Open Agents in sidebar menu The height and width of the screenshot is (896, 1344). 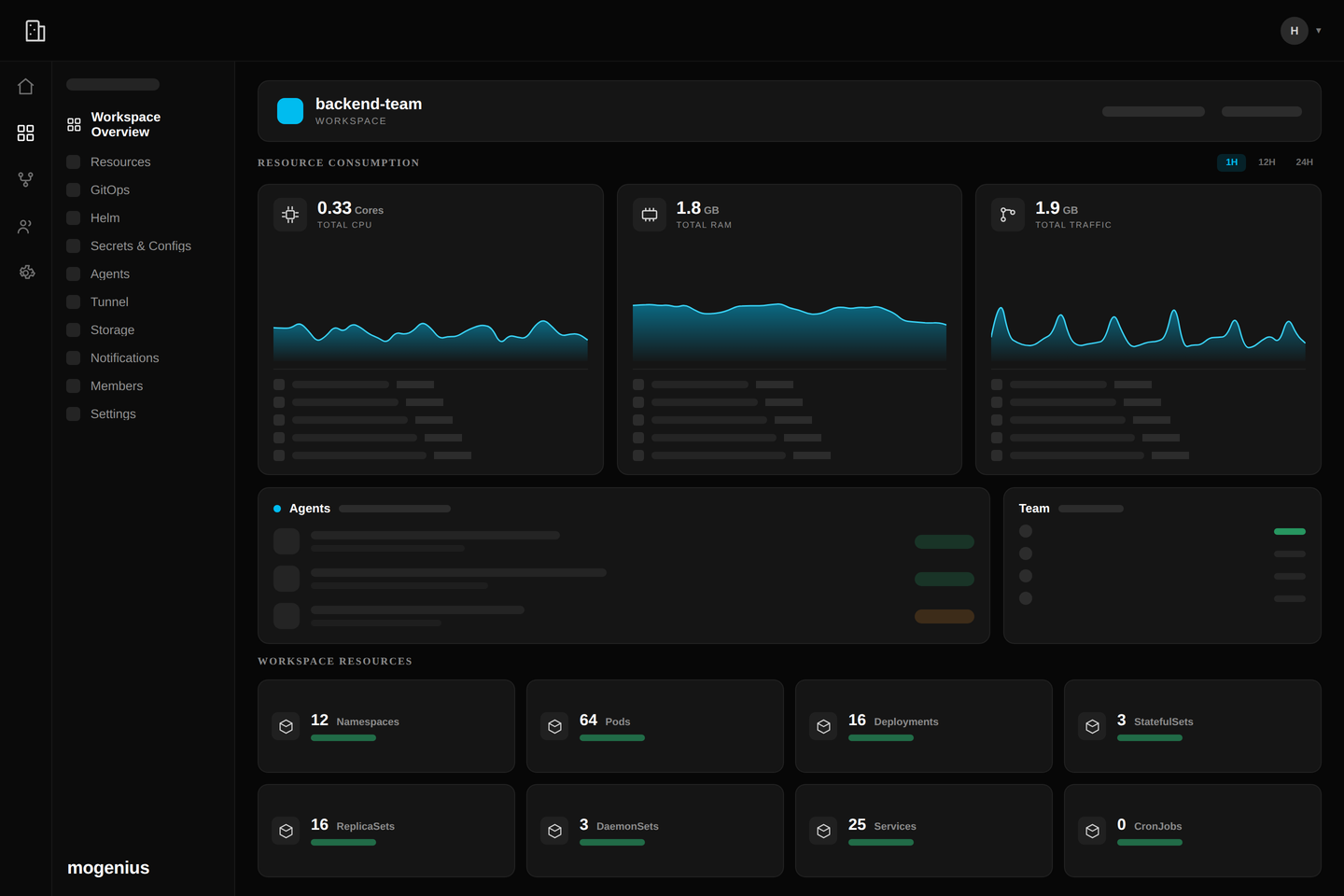110,274
